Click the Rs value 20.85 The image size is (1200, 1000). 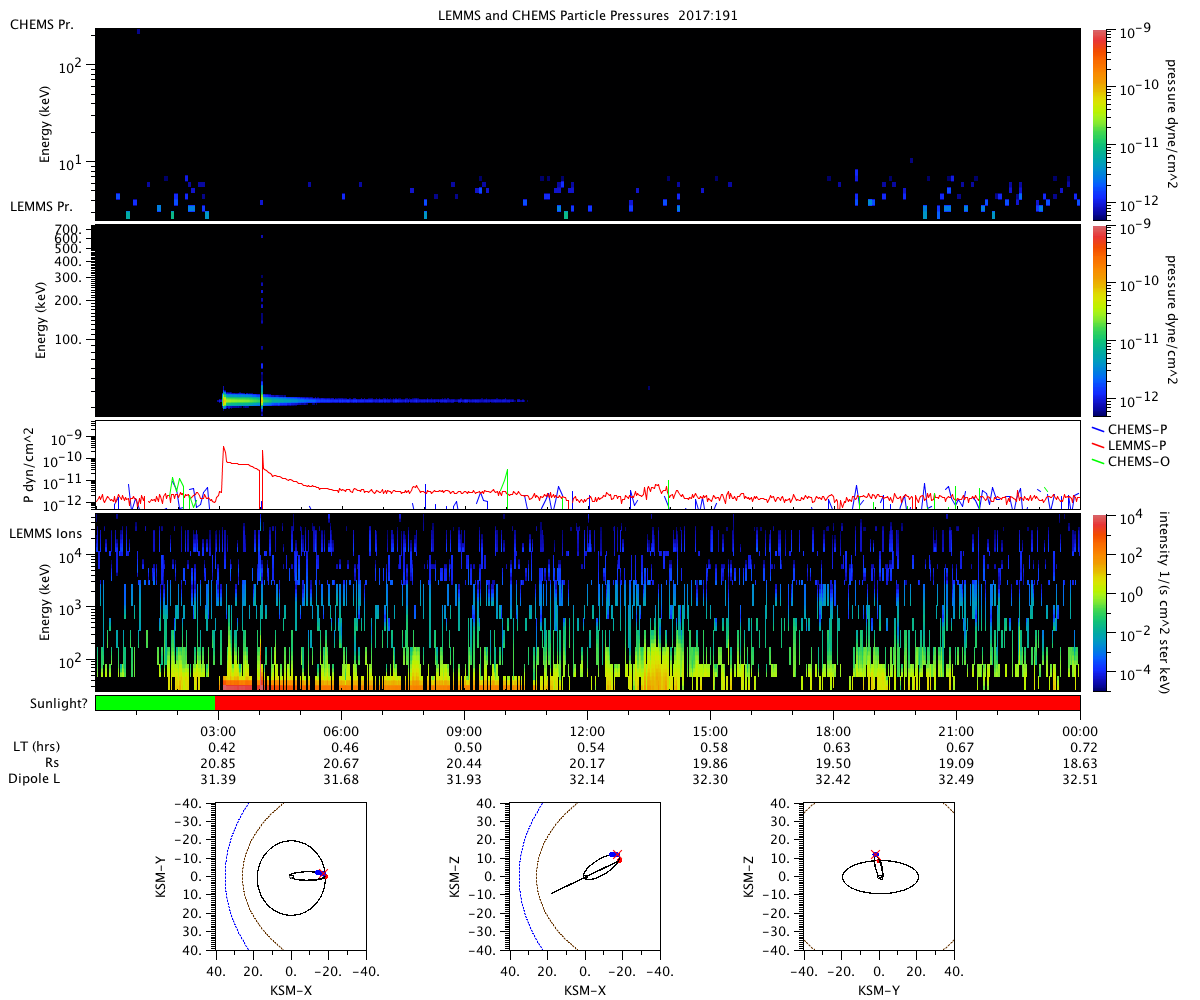coord(218,763)
